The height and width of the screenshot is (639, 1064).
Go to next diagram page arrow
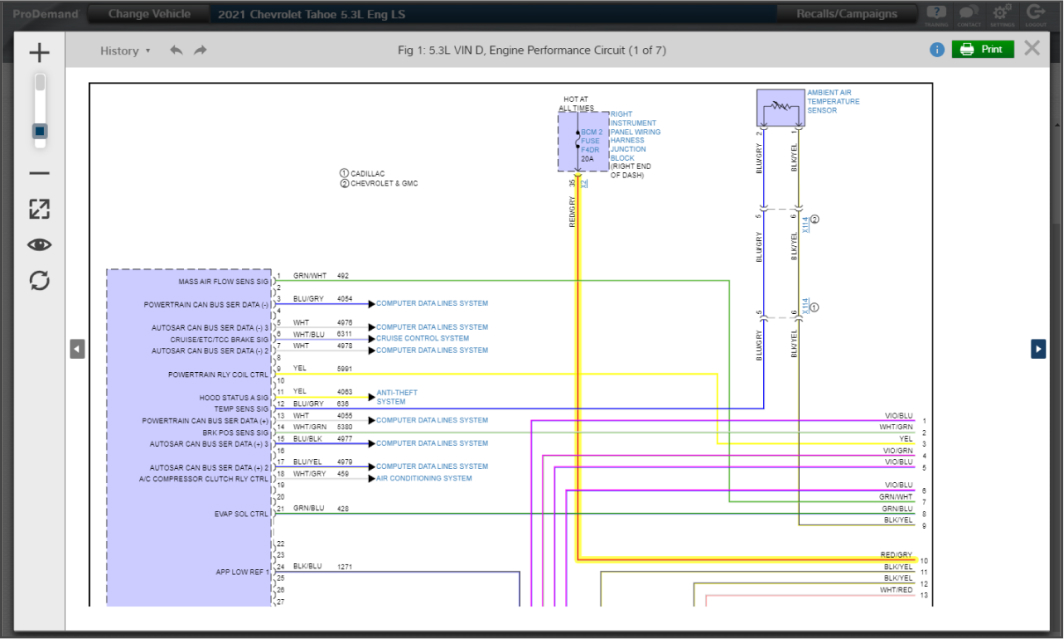[1038, 348]
